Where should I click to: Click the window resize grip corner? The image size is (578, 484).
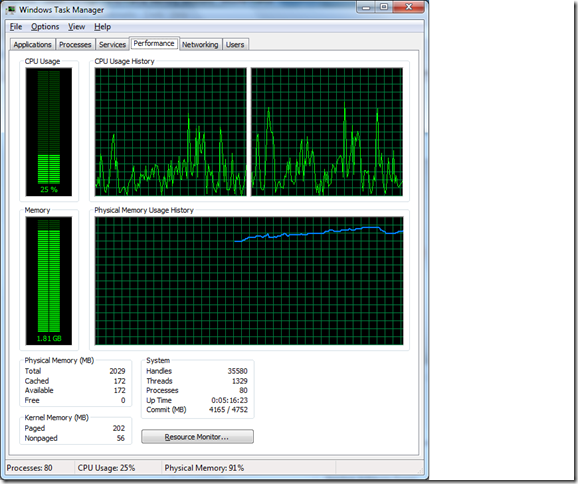tap(420, 470)
